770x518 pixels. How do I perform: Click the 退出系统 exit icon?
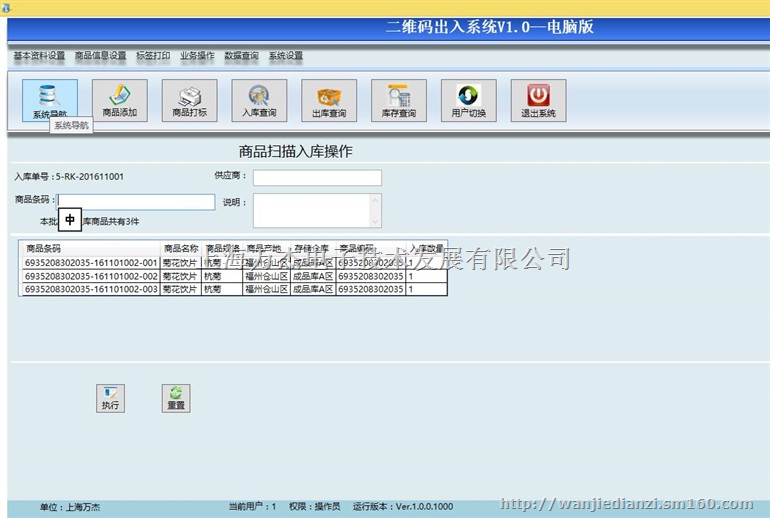pos(538,100)
